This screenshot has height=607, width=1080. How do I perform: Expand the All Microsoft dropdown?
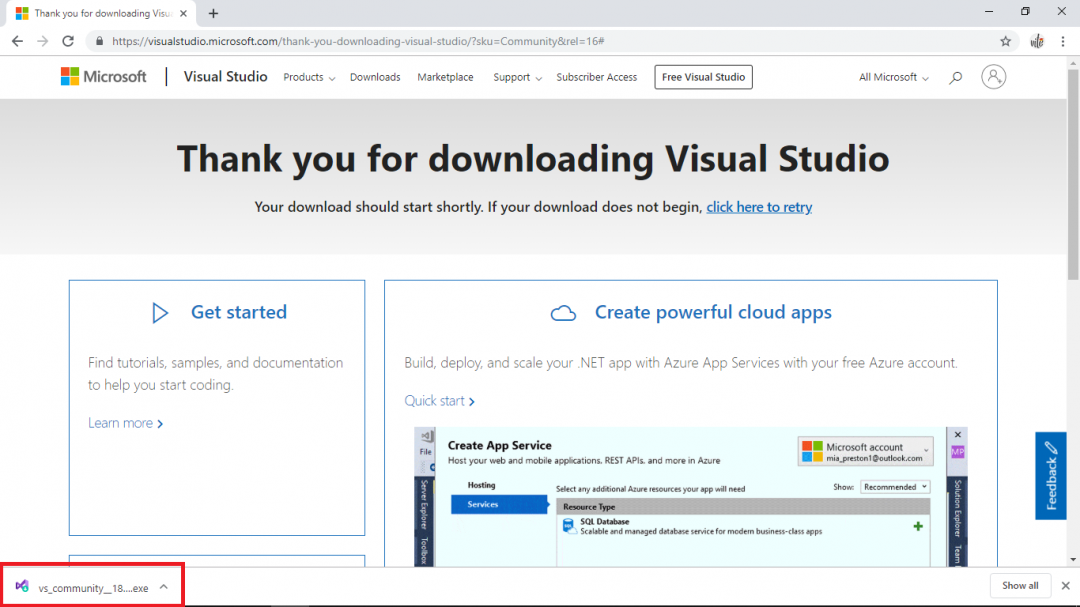click(x=893, y=77)
